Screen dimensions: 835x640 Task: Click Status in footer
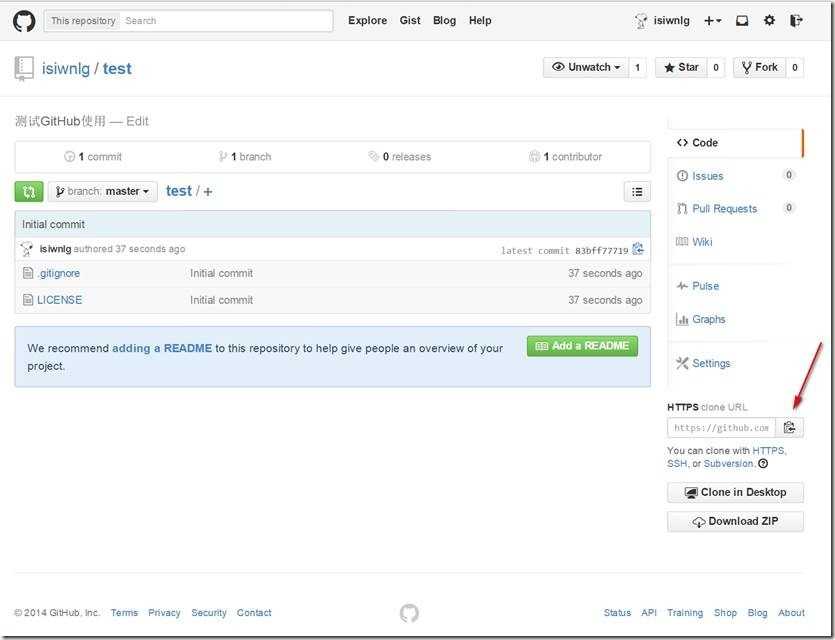point(617,613)
